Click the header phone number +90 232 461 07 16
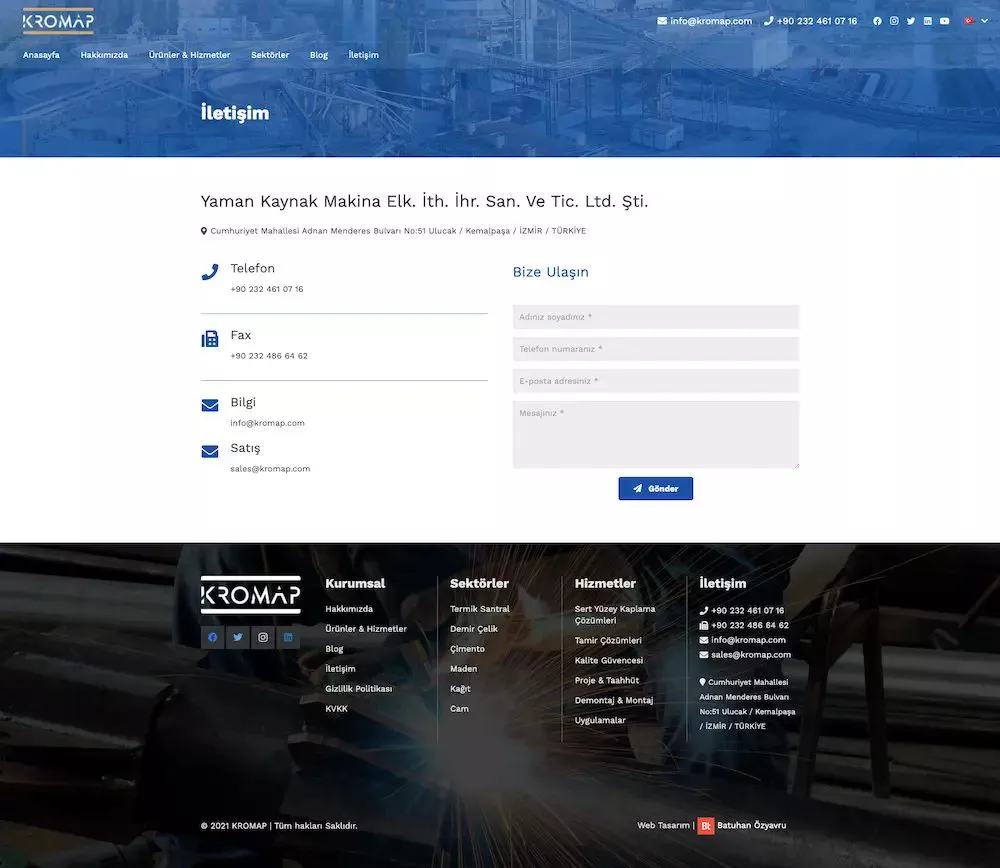 tap(816, 21)
